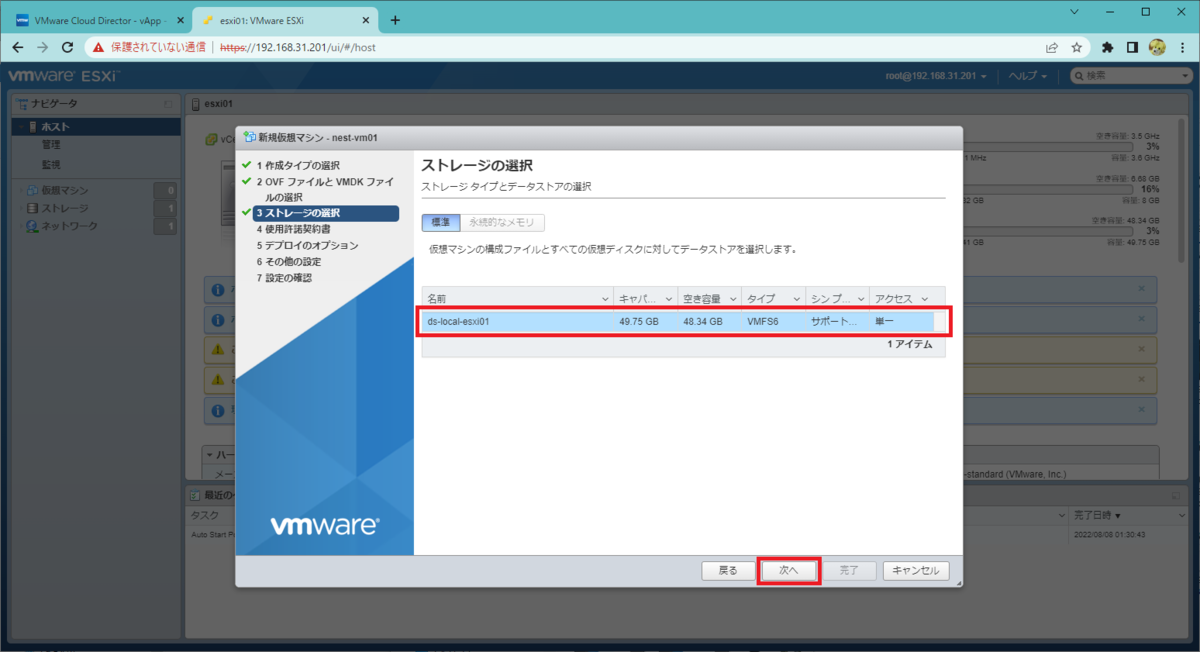The image size is (1200, 652).
Task: Select the 永続的なメモリ tab
Action: coord(503,222)
